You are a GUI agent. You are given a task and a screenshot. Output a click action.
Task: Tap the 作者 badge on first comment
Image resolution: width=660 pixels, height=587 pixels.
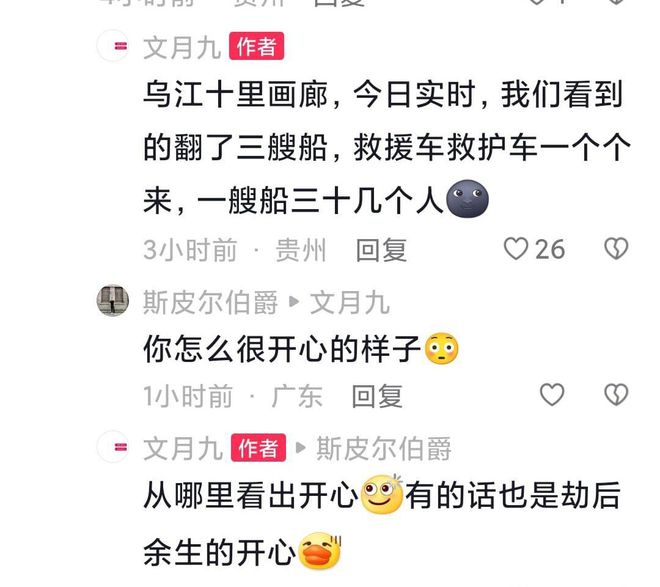(256, 46)
